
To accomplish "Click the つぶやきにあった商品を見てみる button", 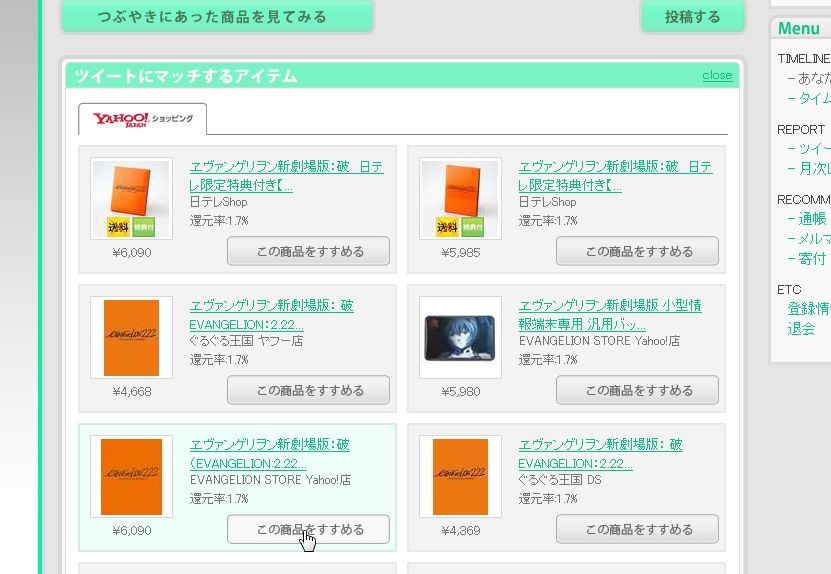I will [217, 16].
